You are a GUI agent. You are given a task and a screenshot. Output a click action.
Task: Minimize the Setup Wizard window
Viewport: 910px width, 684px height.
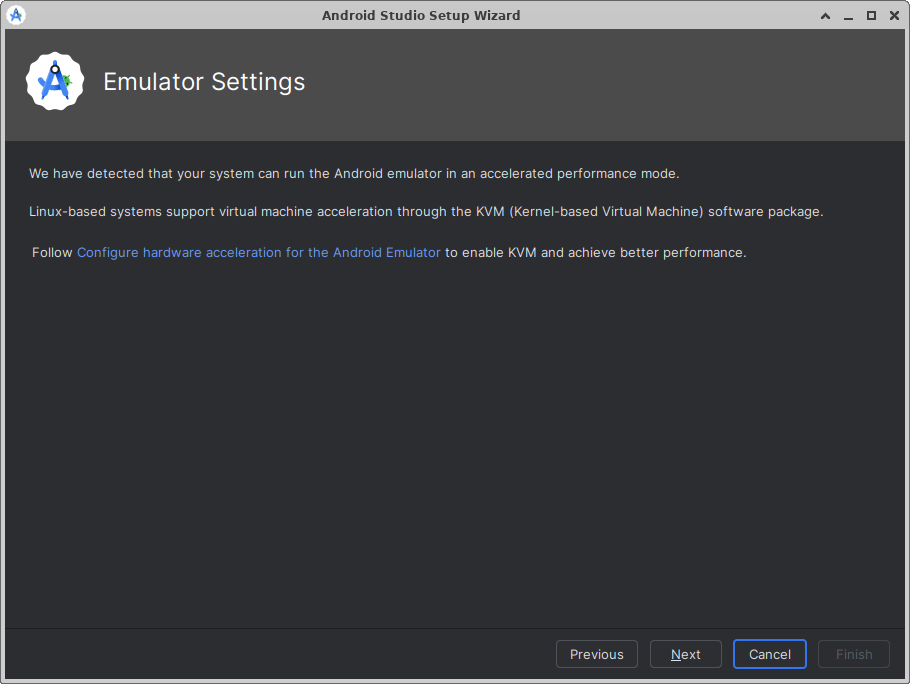[x=848, y=16]
